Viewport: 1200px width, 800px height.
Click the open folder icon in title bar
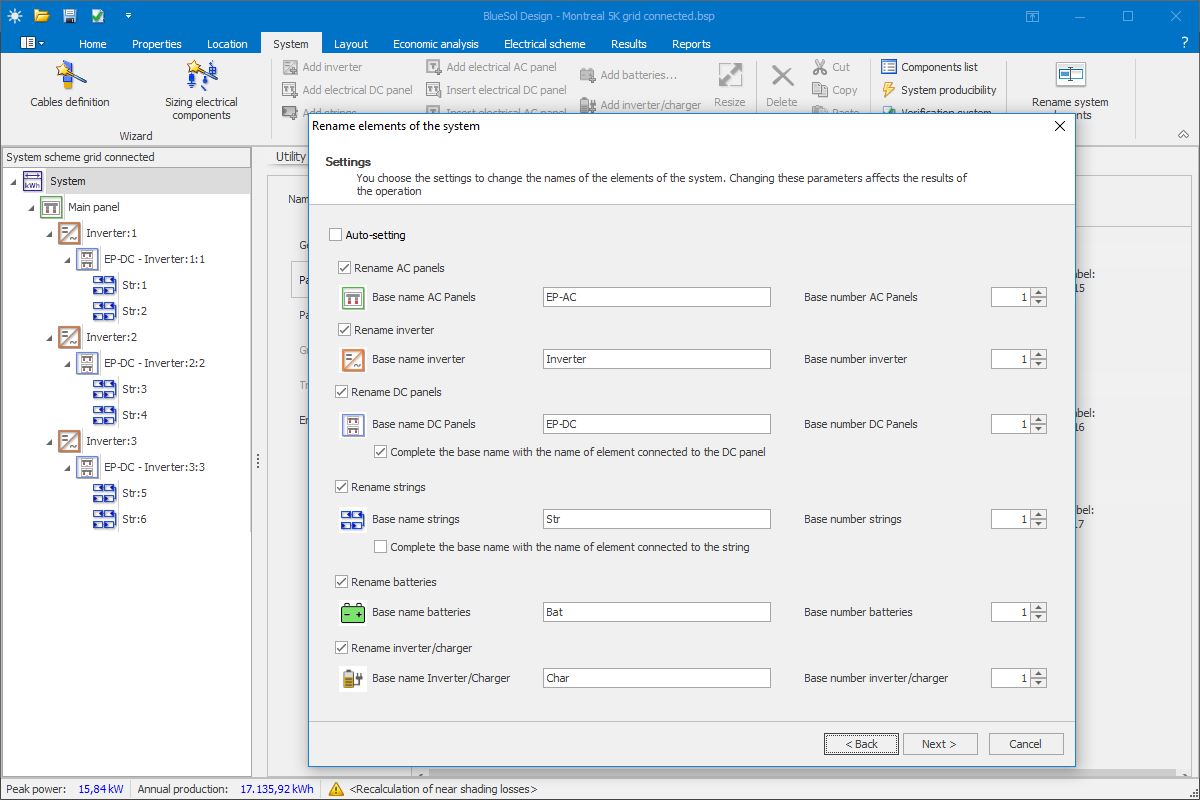click(x=41, y=16)
